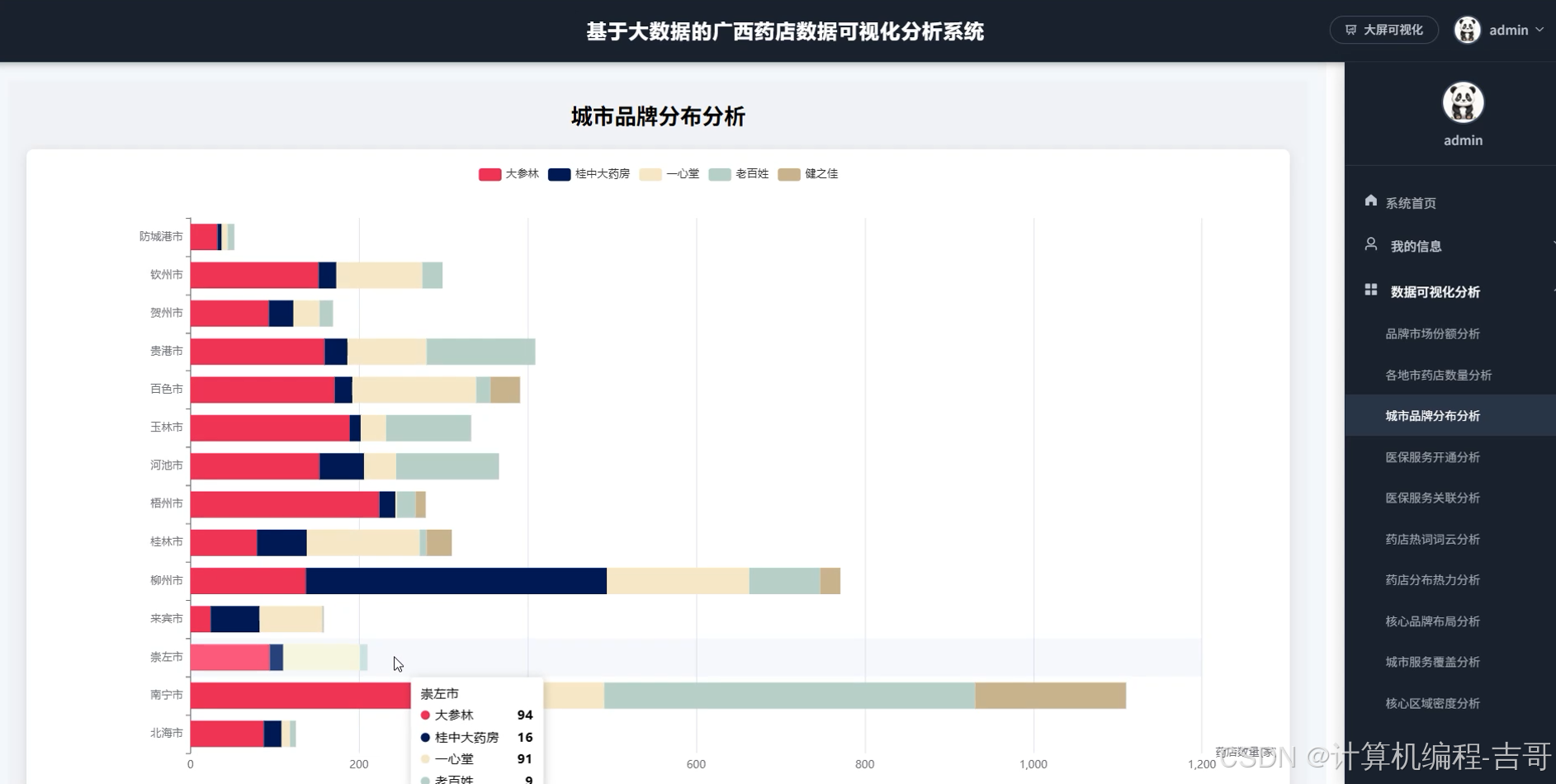The width and height of the screenshot is (1556, 784).
Task: Click the 玉林市 axis label
Action: [x=166, y=427]
